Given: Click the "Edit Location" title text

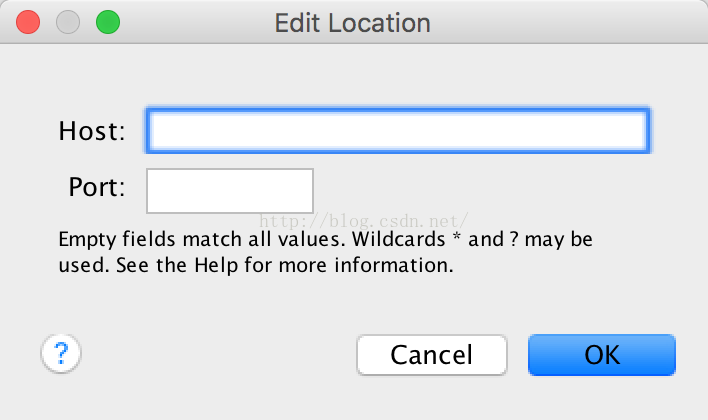Looking at the screenshot, I should pyautogui.click(x=353, y=22).
